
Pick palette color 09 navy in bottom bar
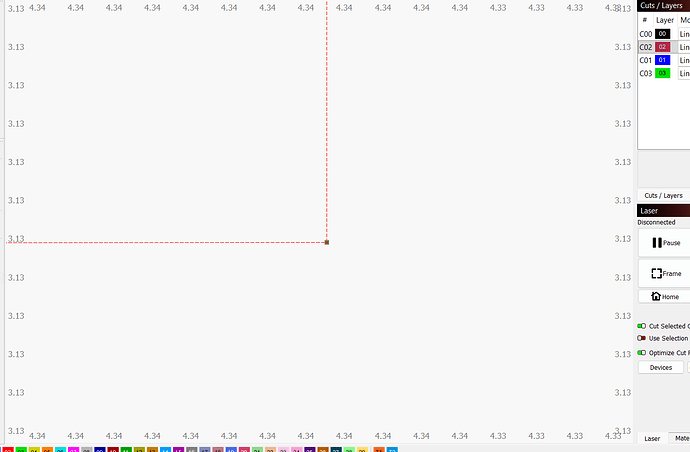click(x=100, y=450)
